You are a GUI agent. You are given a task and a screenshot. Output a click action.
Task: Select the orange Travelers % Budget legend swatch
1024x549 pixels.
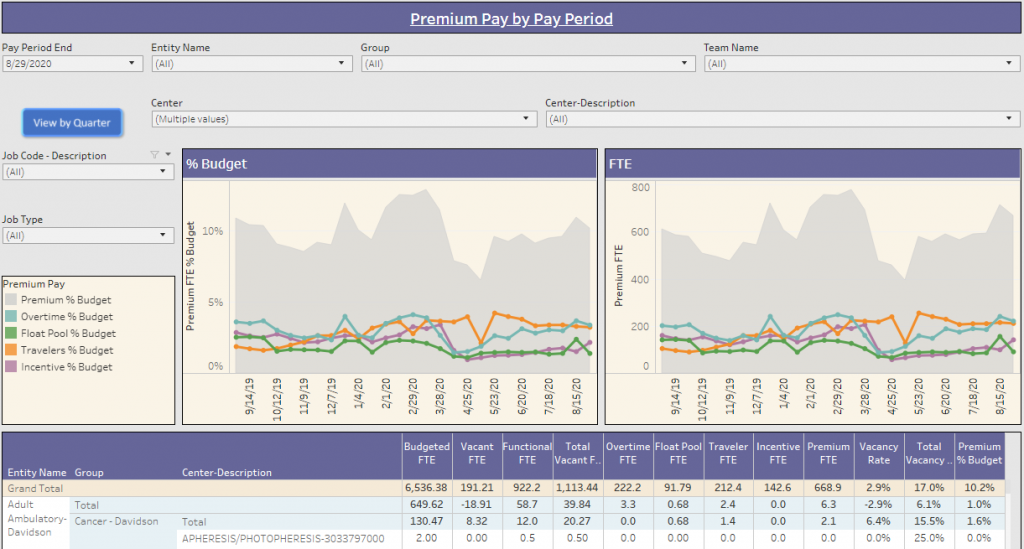pyautogui.click(x=11, y=350)
